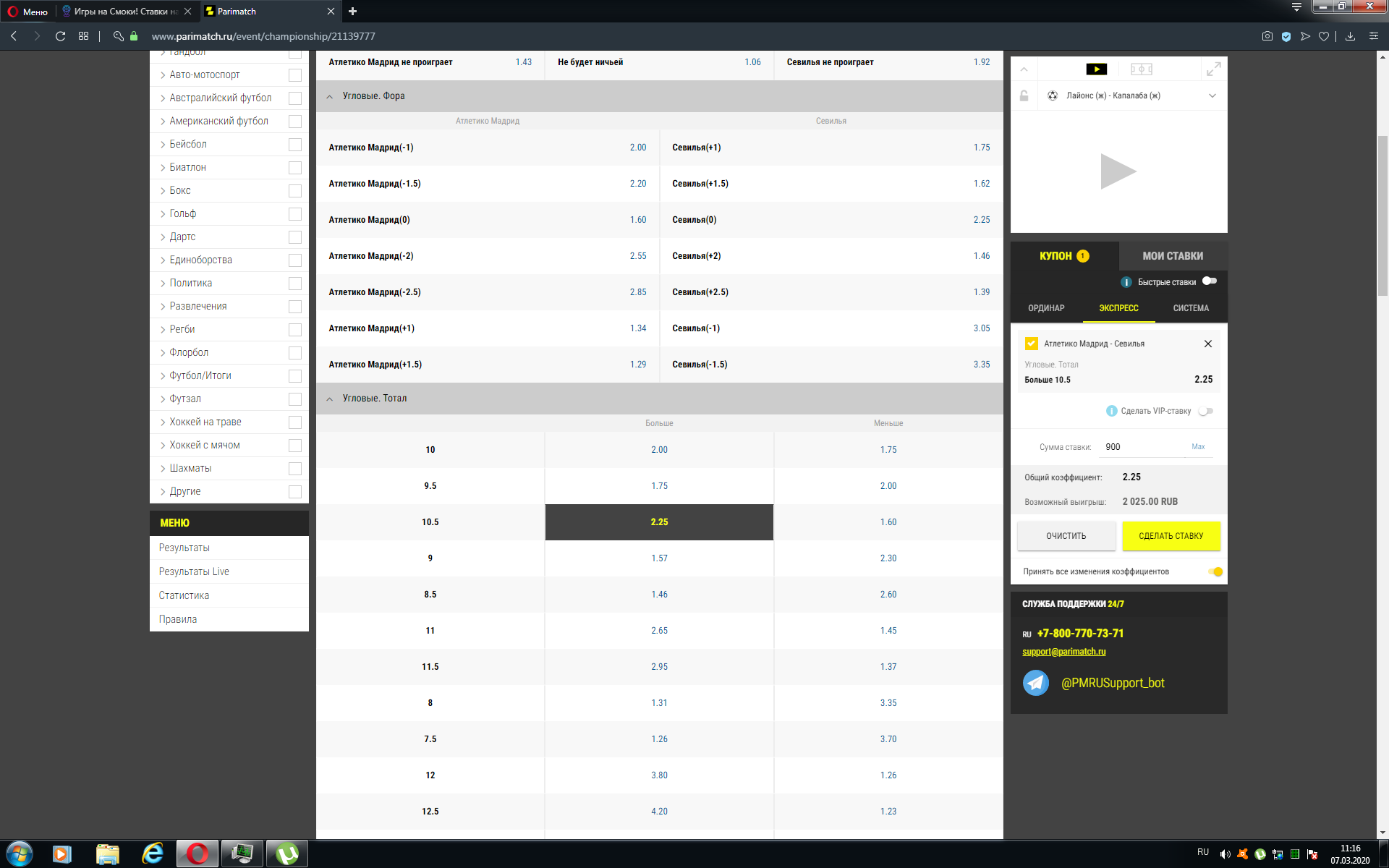Check the Дартс checkbox

[x=295, y=237]
